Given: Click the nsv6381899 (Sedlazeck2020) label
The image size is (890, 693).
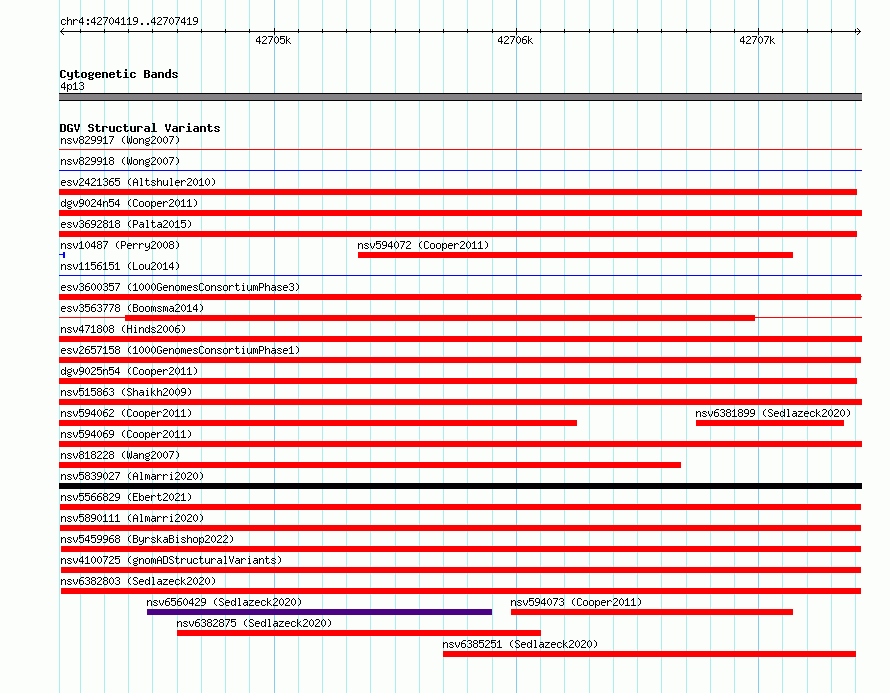Looking at the screenshot, I should coord(773,413).
